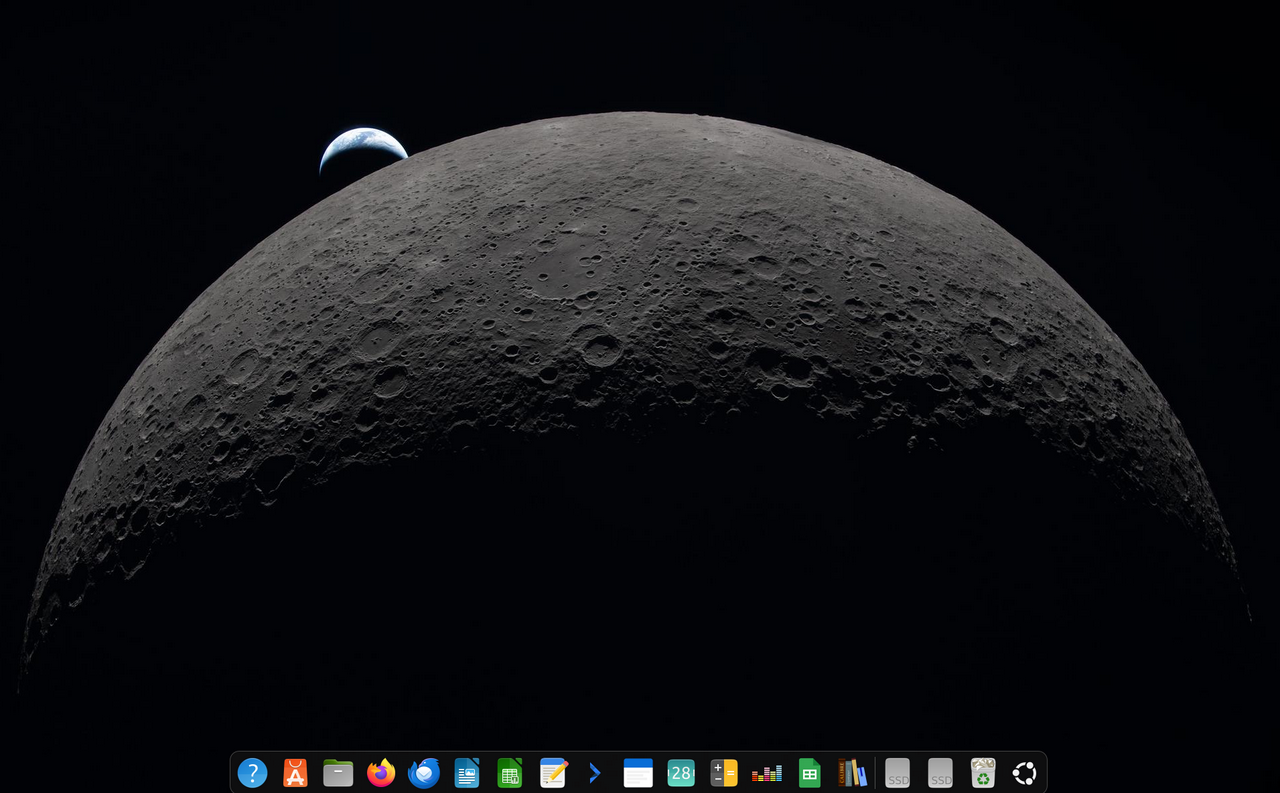Open LibreOffice Calc spreadsheet app
The height and width of the screenshot is (793, 1280).
tap(510, 773)
